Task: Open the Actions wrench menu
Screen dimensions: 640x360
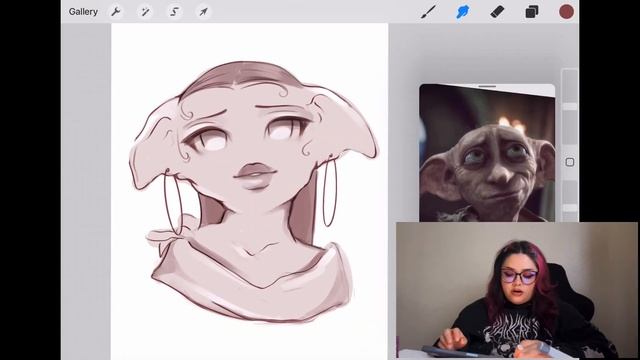Action: point(116,12)
